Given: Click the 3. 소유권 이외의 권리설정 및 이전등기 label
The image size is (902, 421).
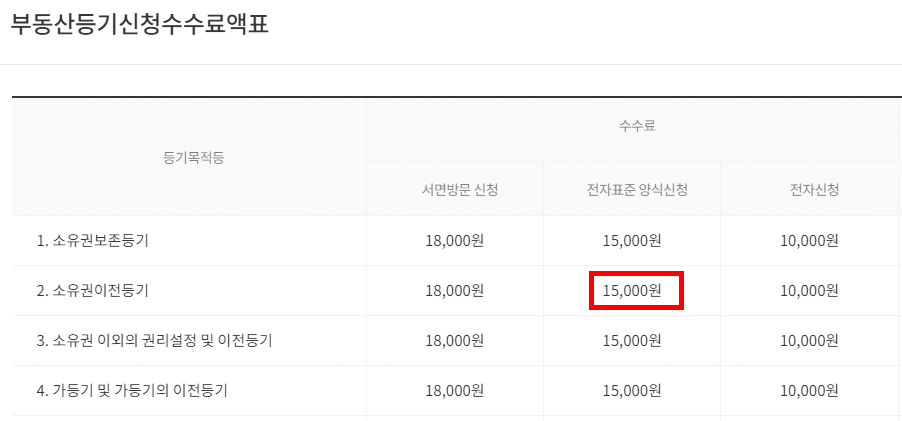Looking at the screenshot, I should click(155, 341).
